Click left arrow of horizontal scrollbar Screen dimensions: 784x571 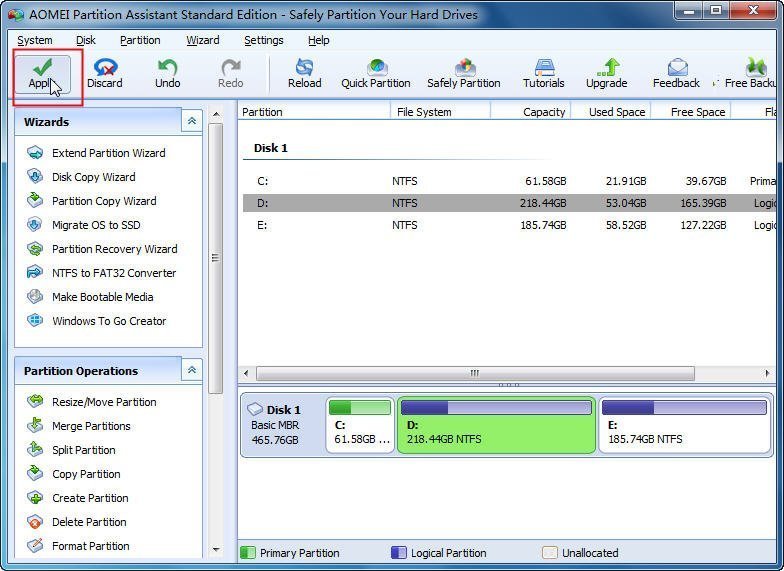click(x=246, y=373)
